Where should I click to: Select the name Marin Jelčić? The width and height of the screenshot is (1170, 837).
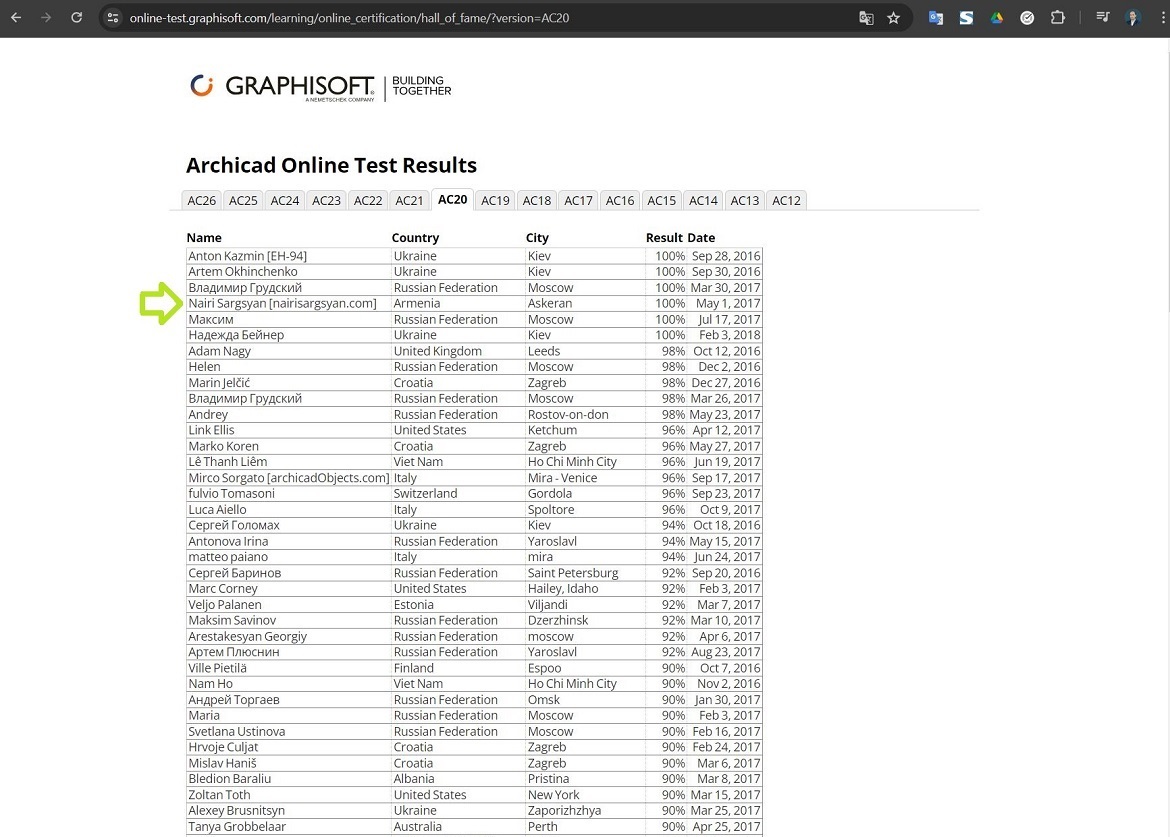[219, 383]
